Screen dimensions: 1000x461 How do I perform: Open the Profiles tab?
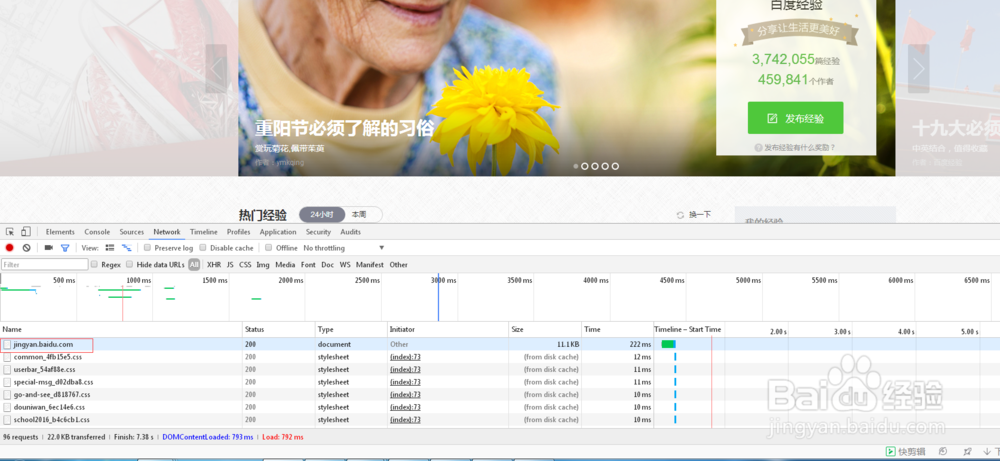(239, 232)
